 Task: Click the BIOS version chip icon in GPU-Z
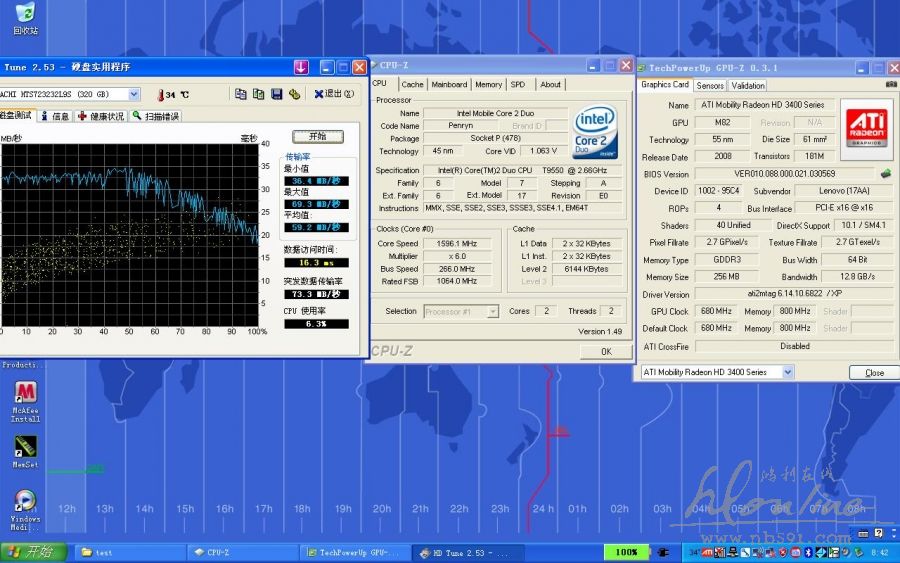click(x=885, y=174)
